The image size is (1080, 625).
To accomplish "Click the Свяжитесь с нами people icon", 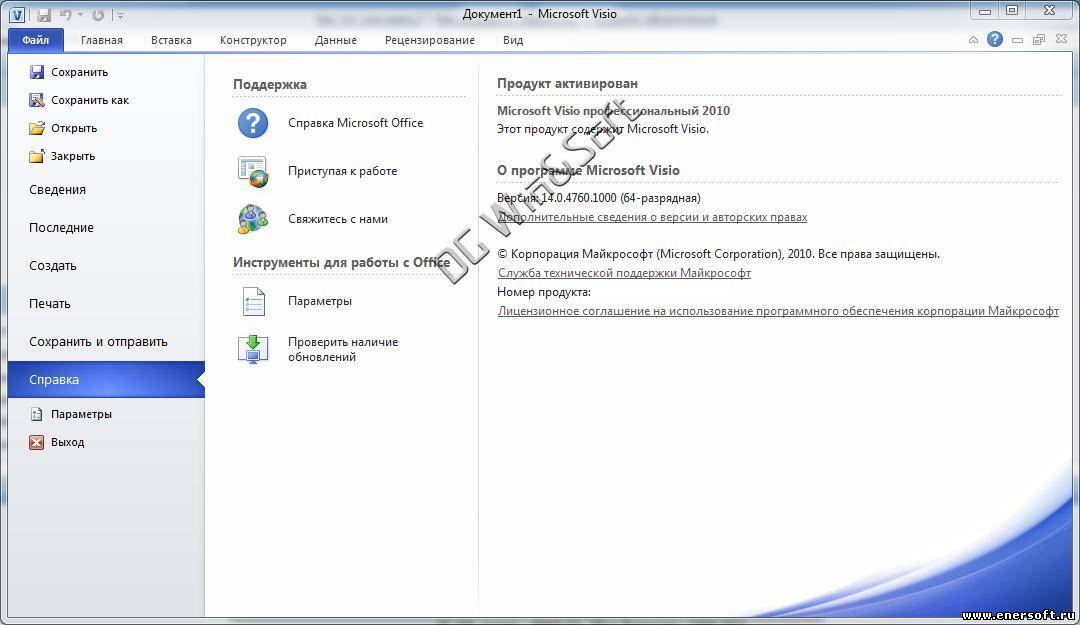I will [253, 219].
